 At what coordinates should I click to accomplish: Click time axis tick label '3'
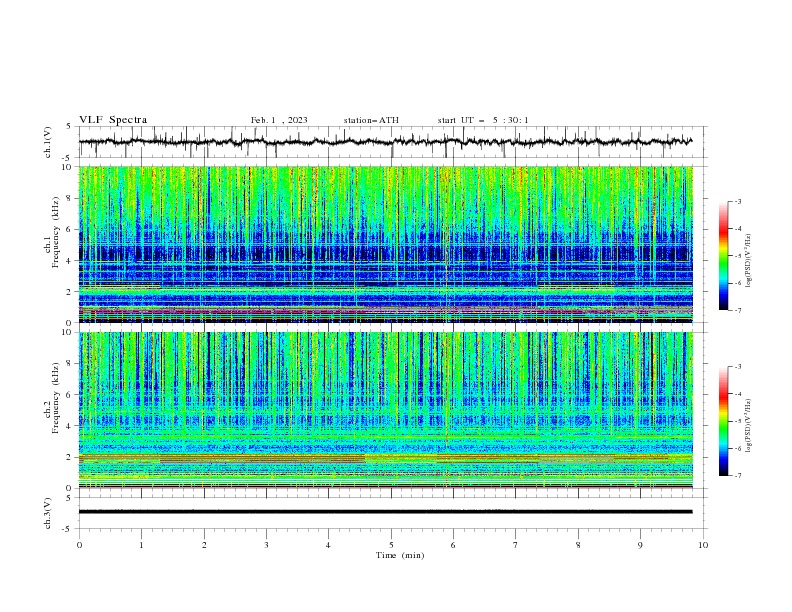[266, 545]
